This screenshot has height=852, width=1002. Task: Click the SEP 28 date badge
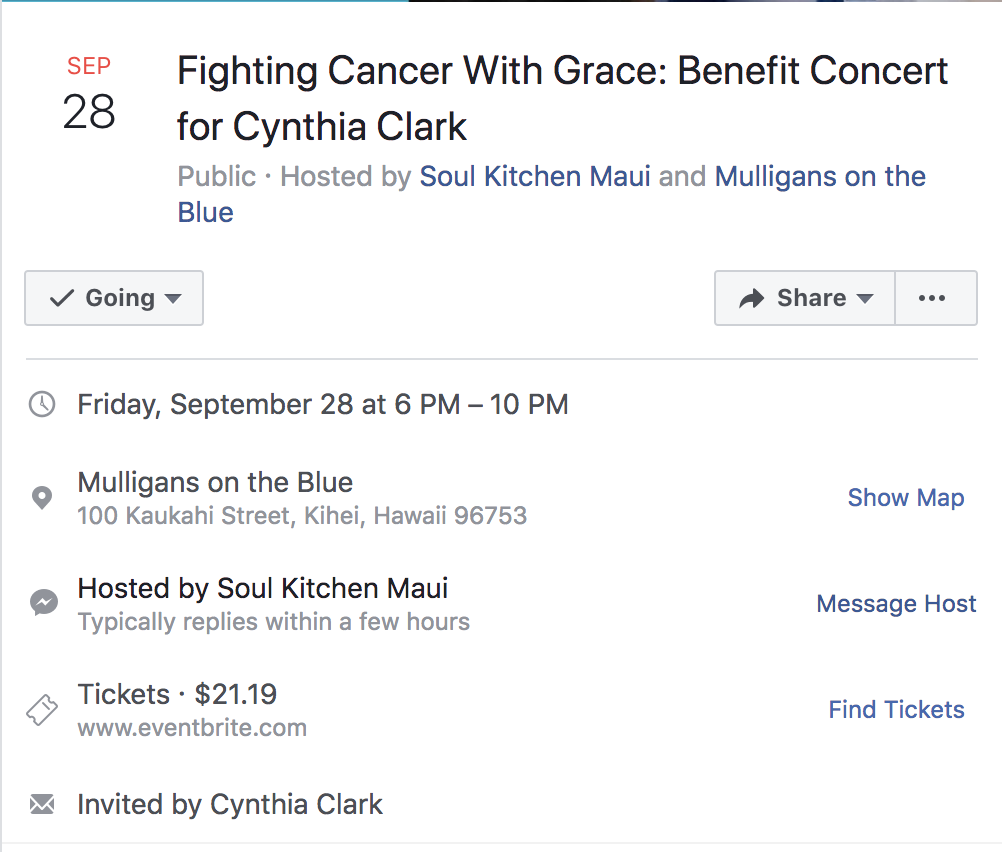[x=89, y=93]
